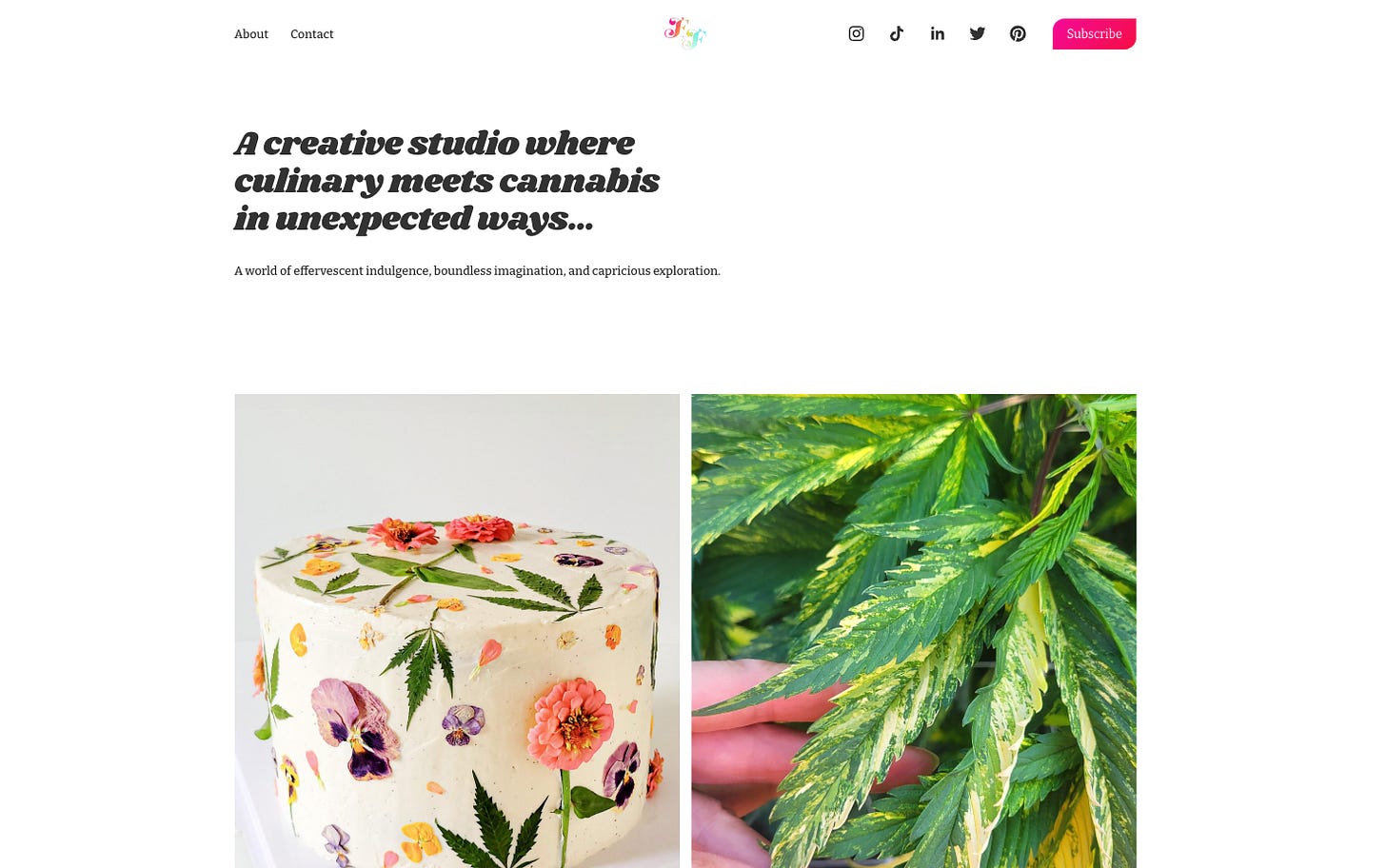Image resolution: width=1386 pixels, height=868 pixels.
Task: Click the colorful site logo in header
Action: pos(685,33)
